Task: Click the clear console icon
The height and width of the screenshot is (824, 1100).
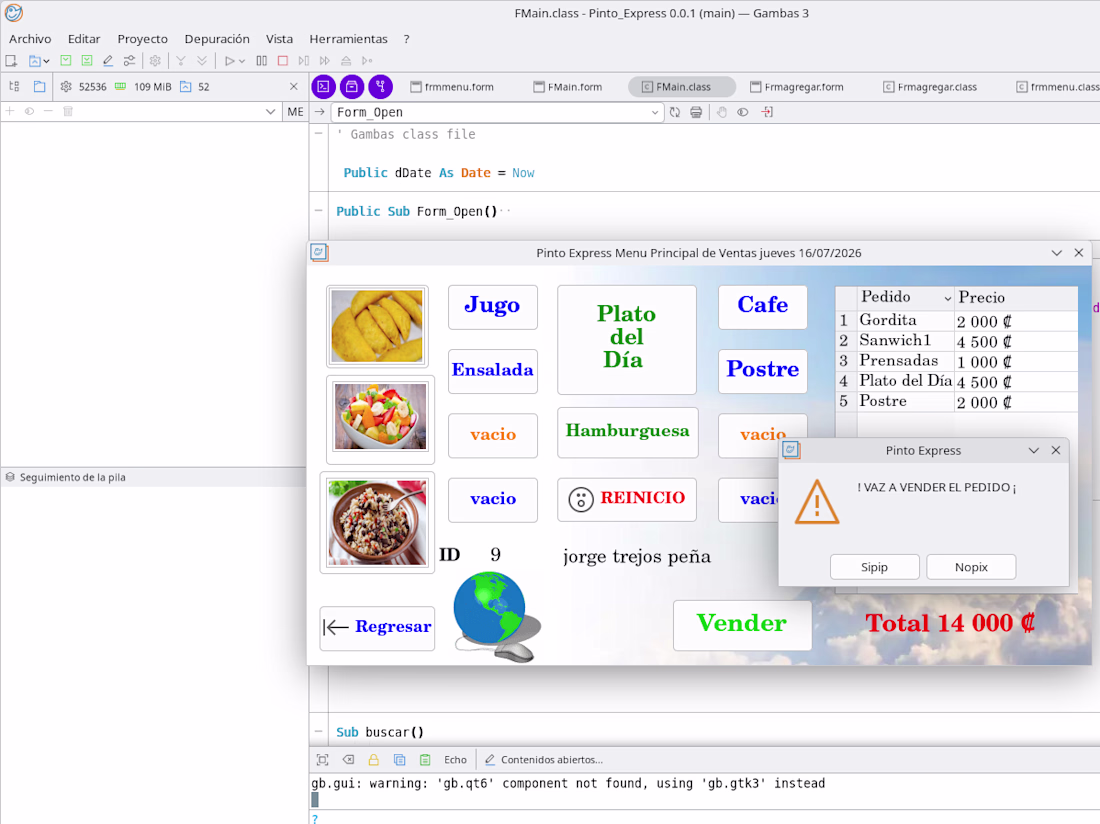Action: [x=348, y=759]
